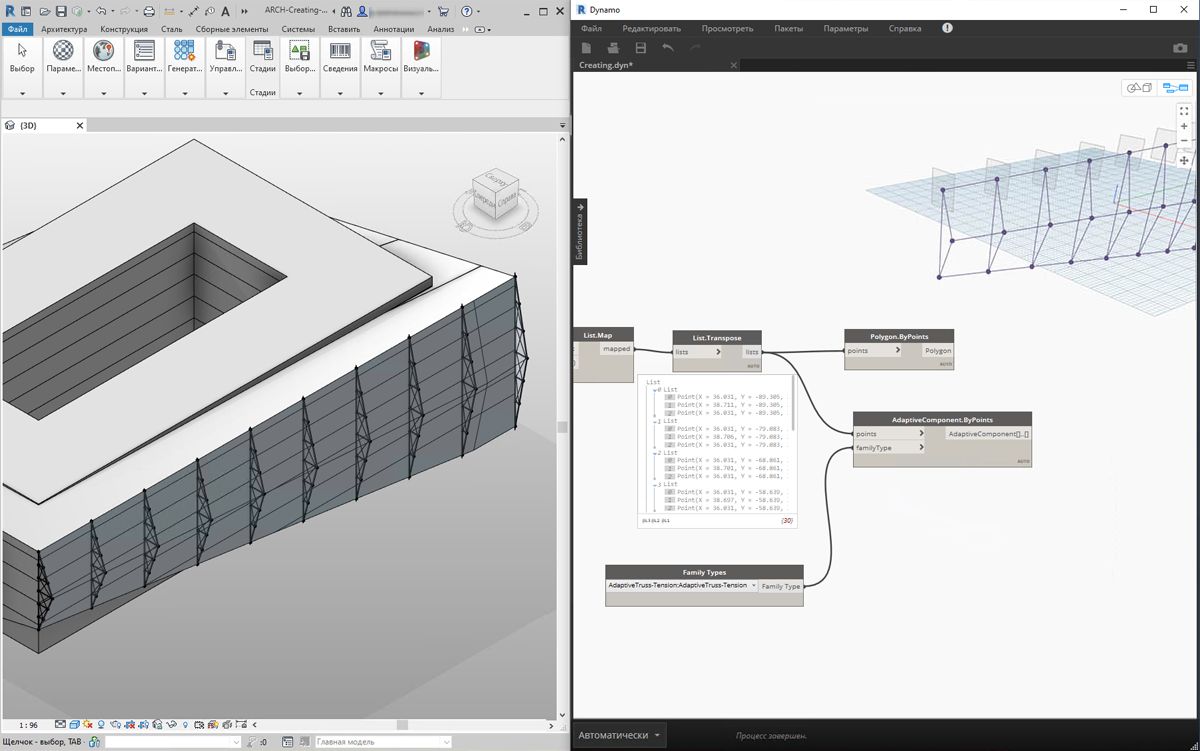Click the Revit Print icon

[149, 11]
